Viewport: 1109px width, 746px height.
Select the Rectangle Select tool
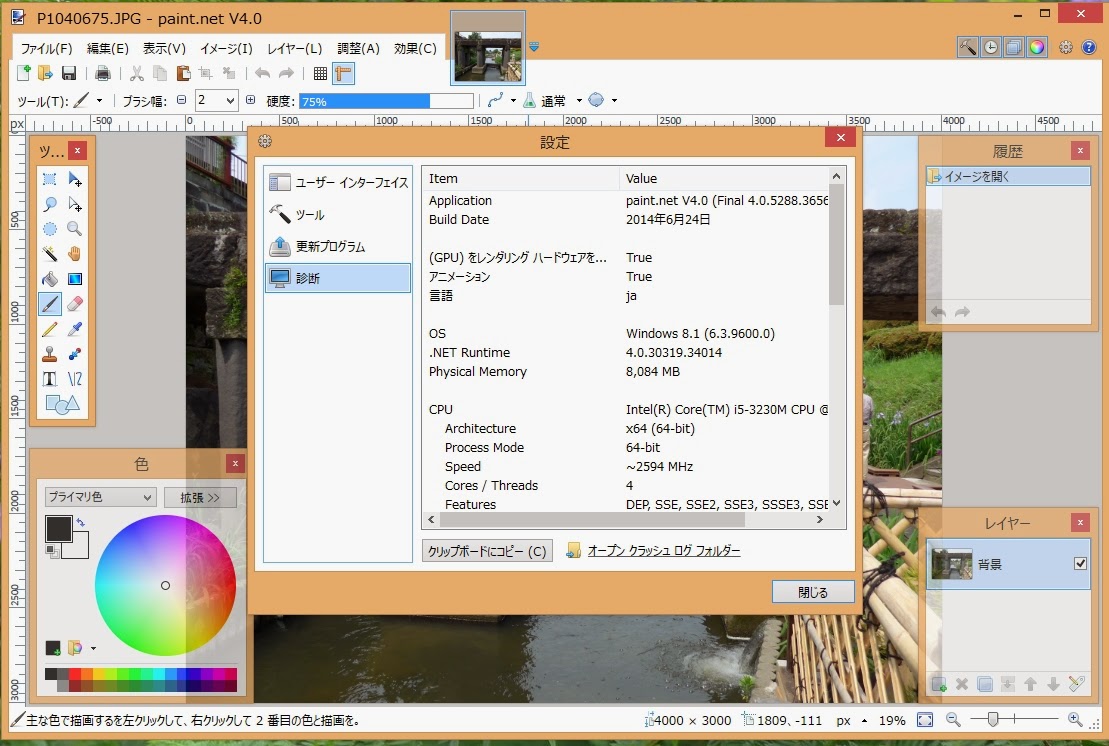click(50, 179)
